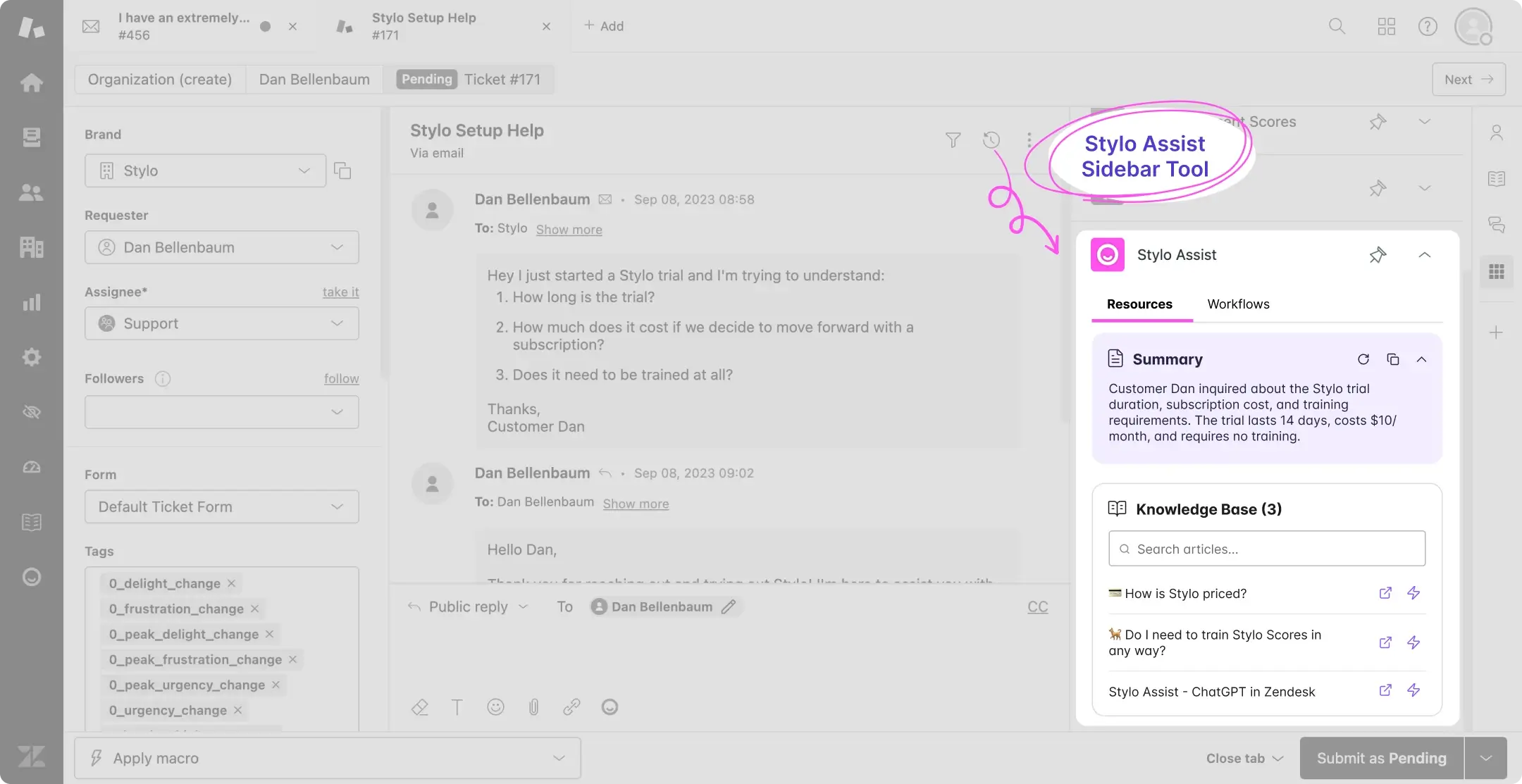Open the Dan Bellenbaum breadcrumb tab
Screen dimensions: 1522x784
pyautogui.click(x=314, y=80)
